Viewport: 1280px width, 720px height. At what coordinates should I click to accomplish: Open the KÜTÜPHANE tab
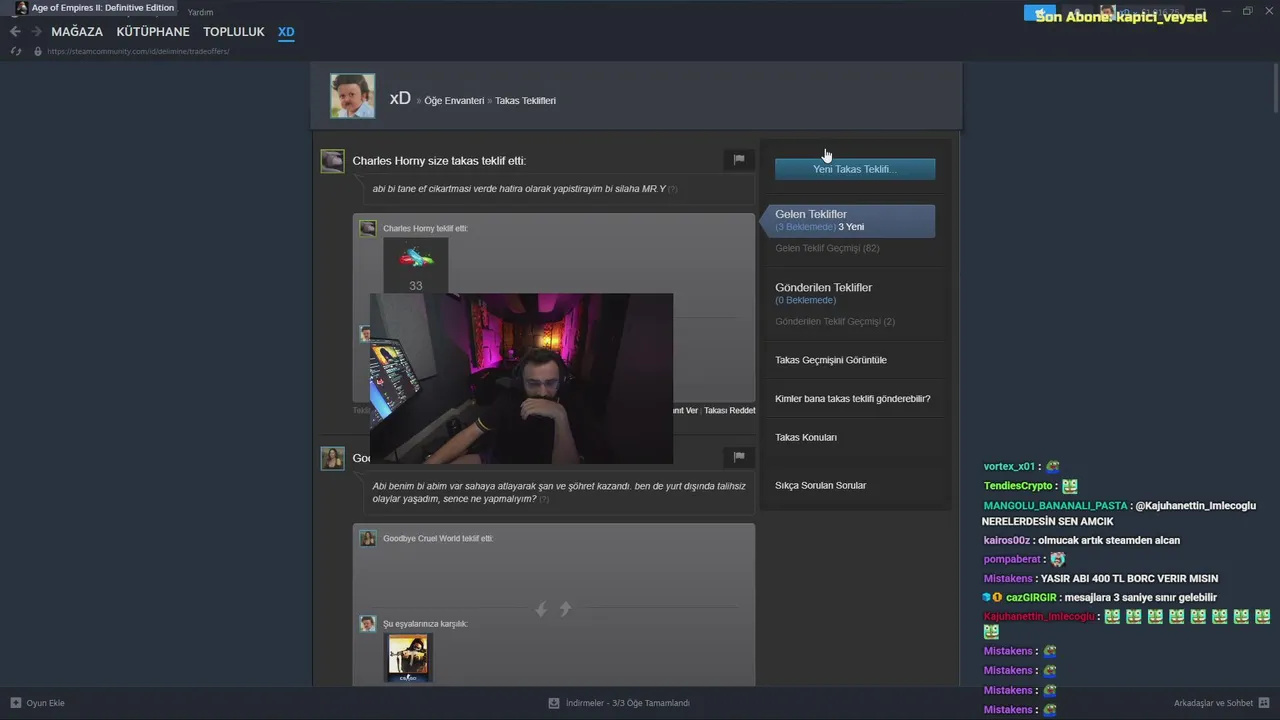(153, 32)
